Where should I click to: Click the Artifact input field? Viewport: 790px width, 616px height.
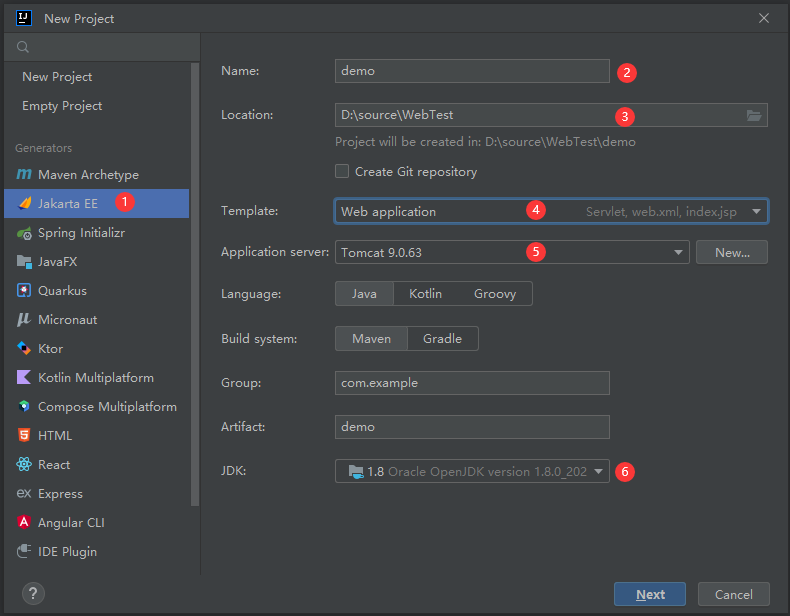click(472, 427)
